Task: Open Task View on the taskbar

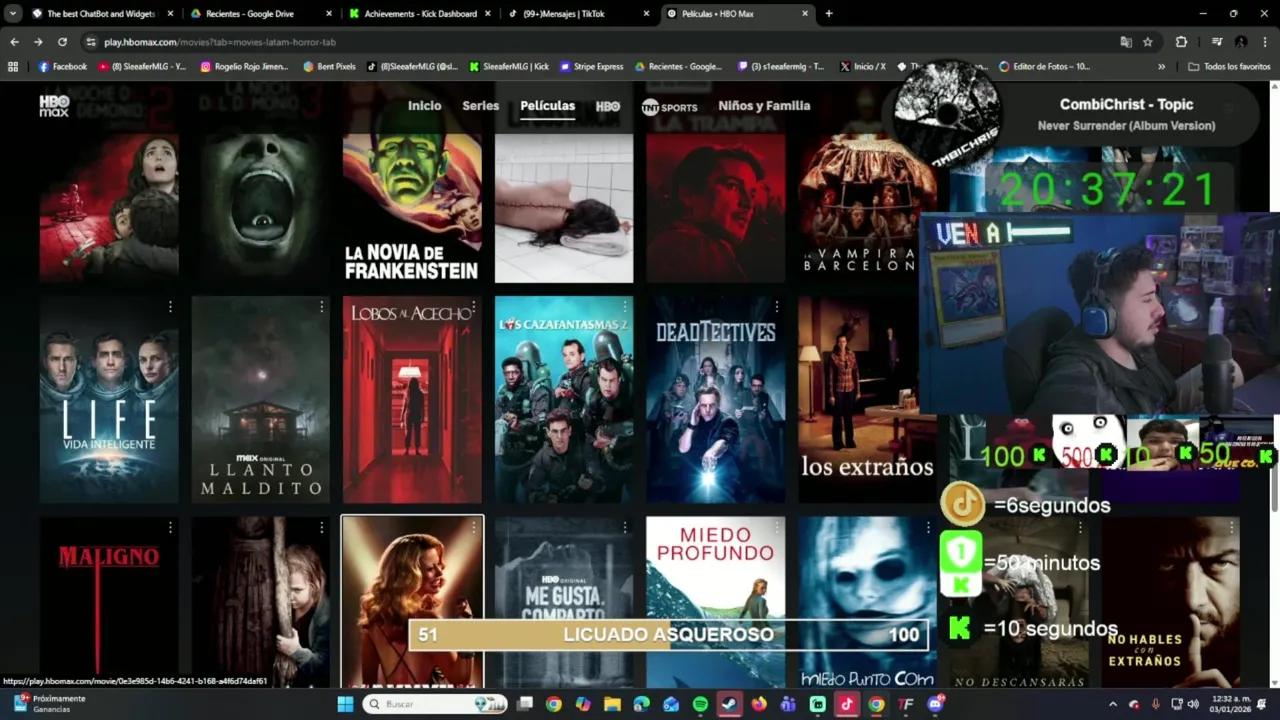Action: click(524, 704)
